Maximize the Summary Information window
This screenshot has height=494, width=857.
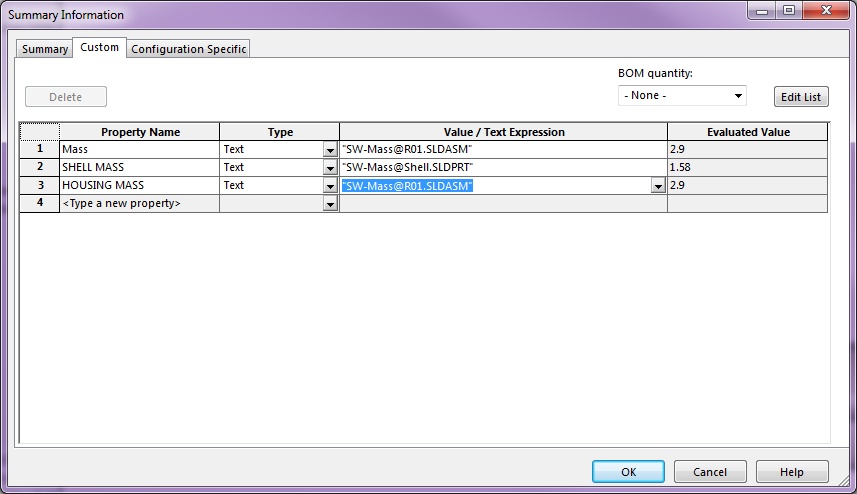(789, 10)
